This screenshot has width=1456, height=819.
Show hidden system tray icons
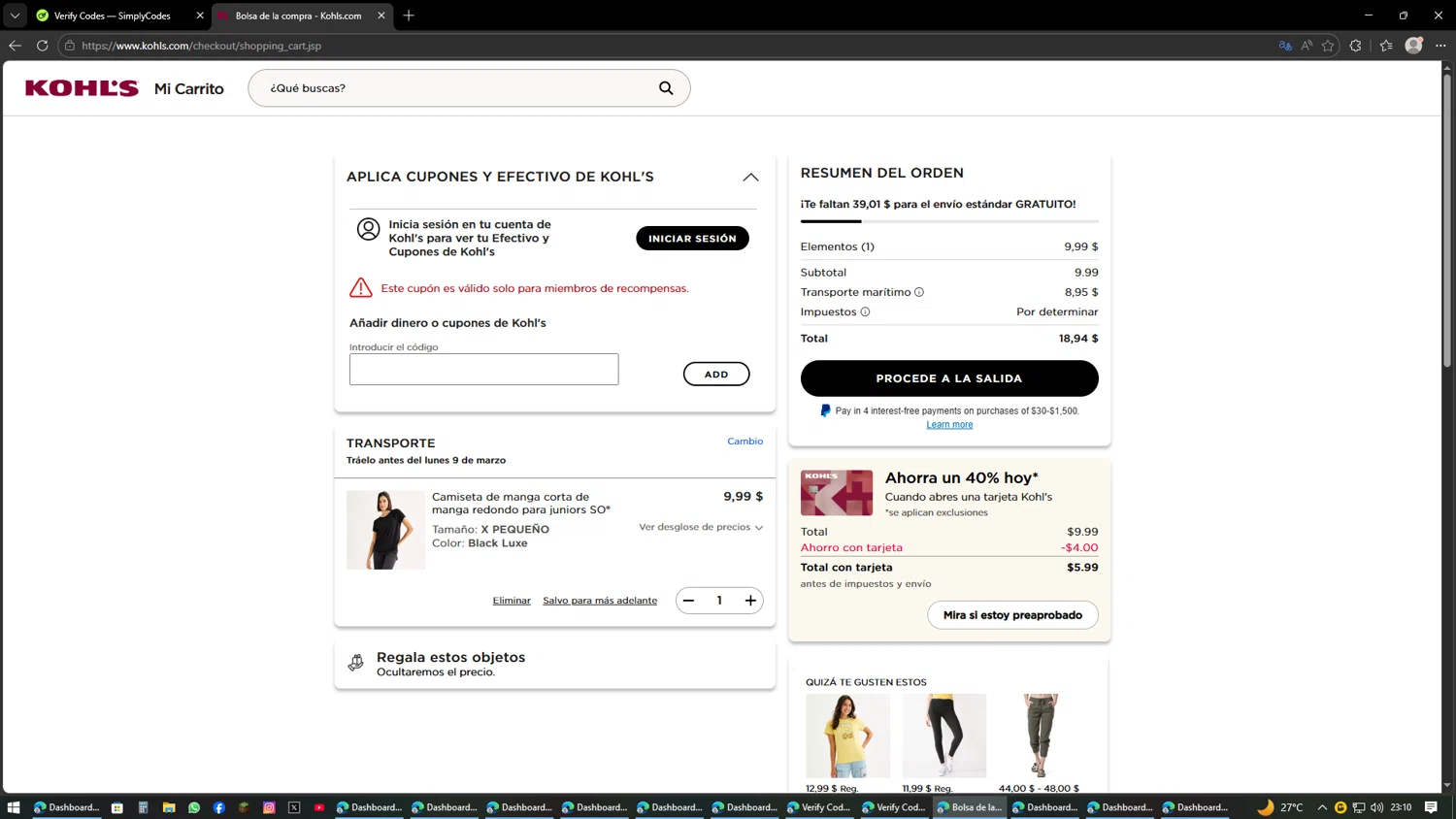(1322, 807)
